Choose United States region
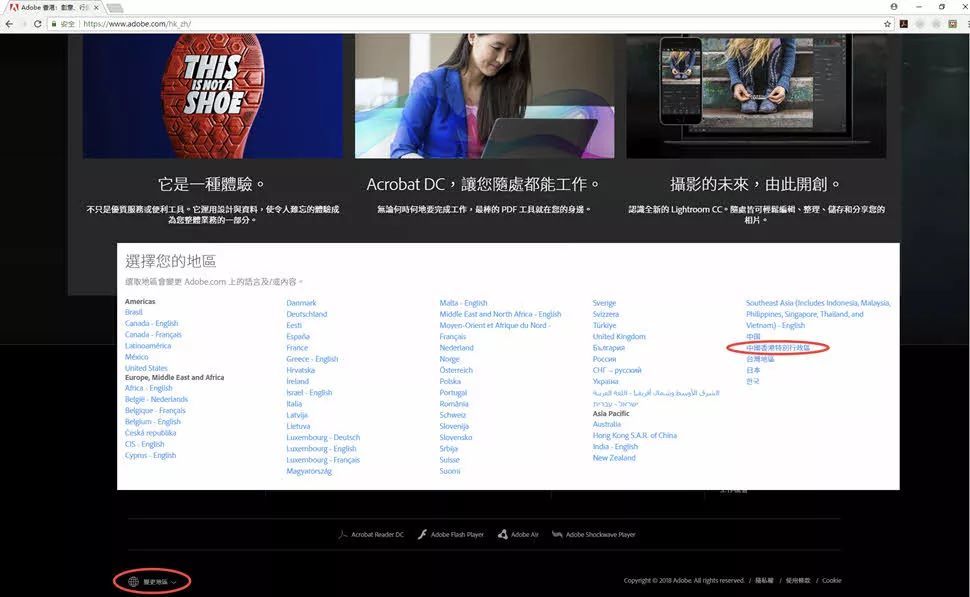This screenshot has width=970, height=597. click(x=146, y=368)
